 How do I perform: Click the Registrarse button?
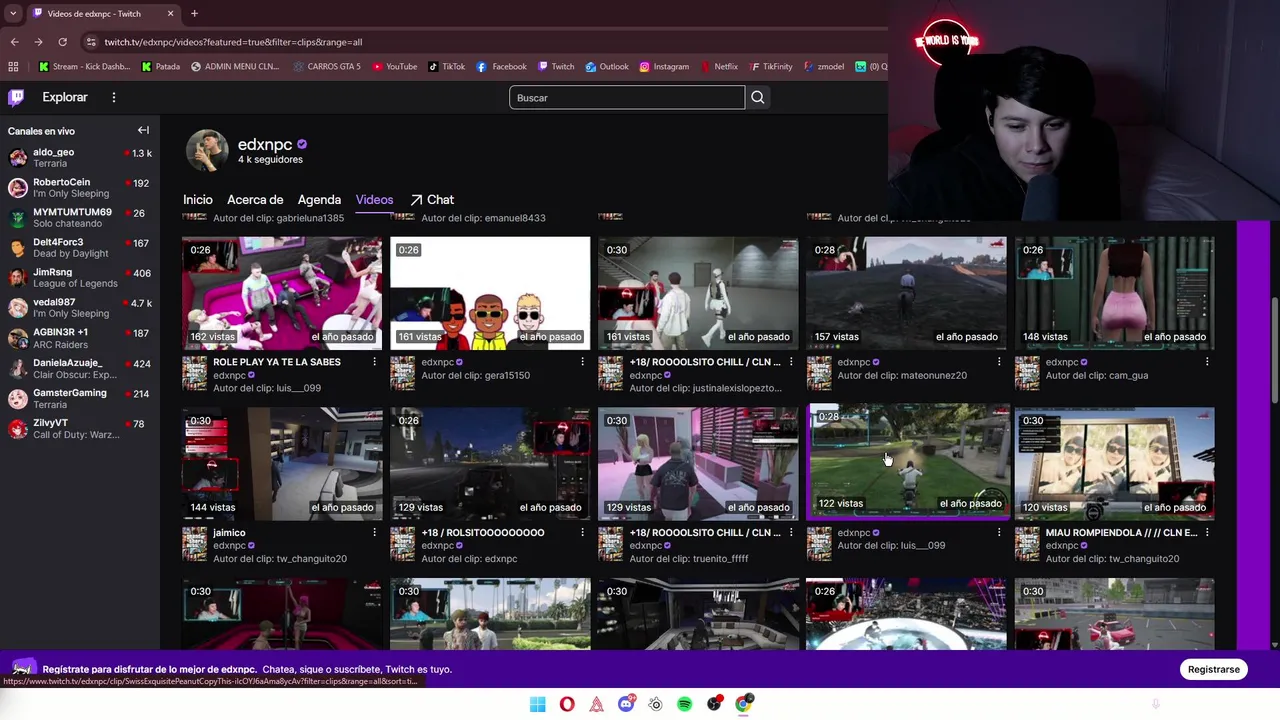pyautogui.click(x=1213, y=669)
